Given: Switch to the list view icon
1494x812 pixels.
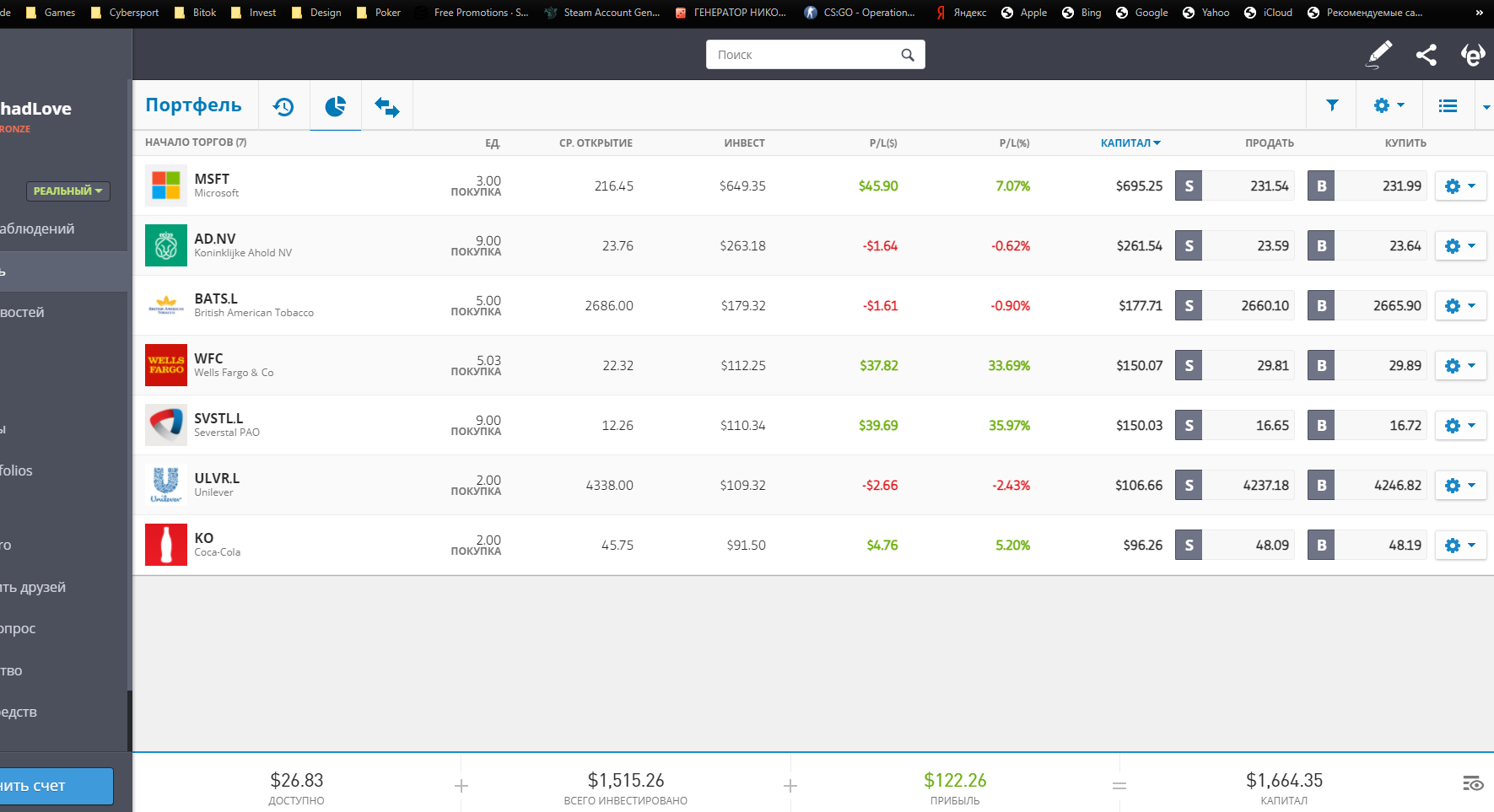Looking at the screenshot, I should pyautogui.click(x=1448, y=105).
